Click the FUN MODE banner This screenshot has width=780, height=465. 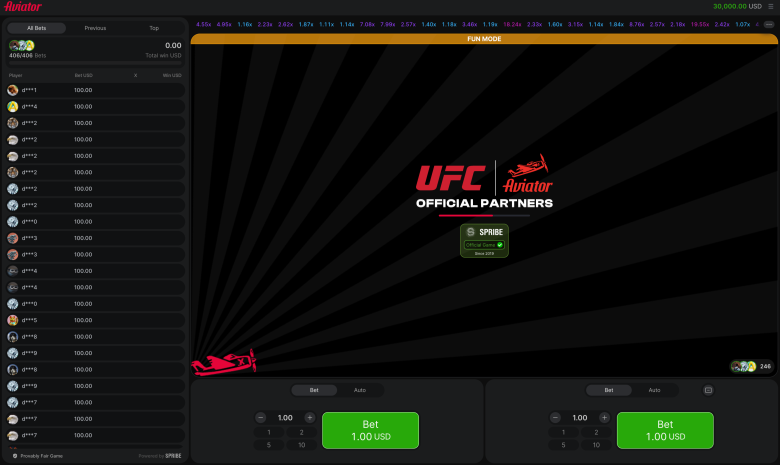coord(484,39)
